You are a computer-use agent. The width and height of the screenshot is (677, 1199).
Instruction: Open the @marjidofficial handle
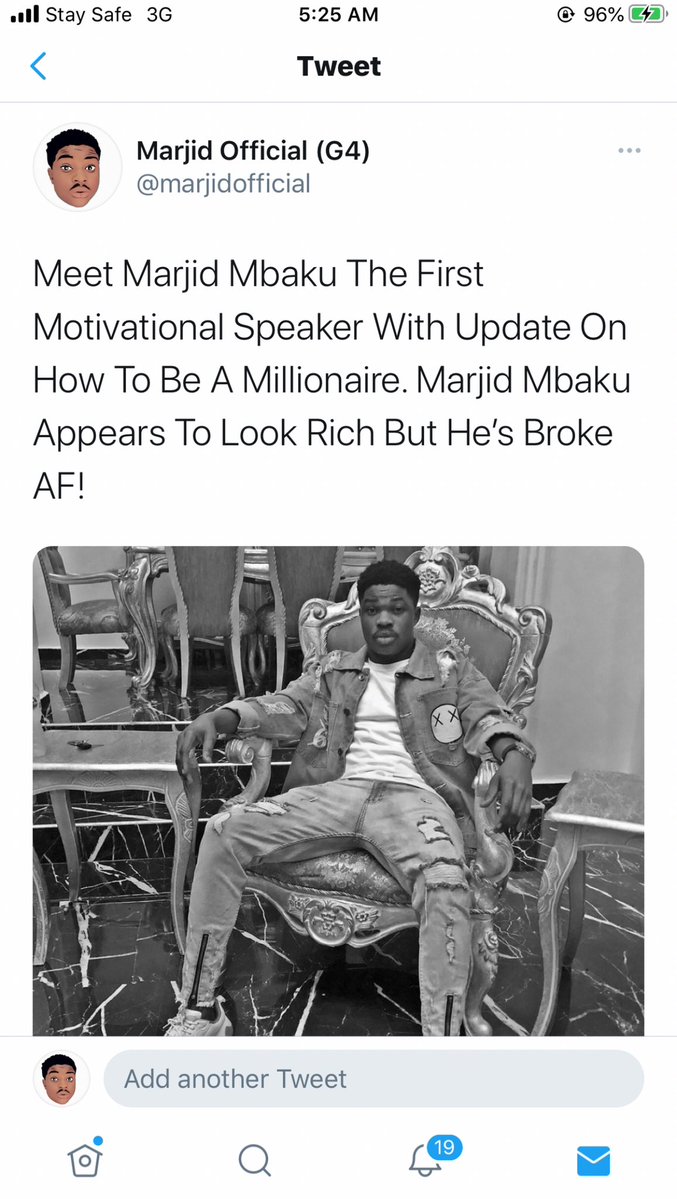(223, 184)
